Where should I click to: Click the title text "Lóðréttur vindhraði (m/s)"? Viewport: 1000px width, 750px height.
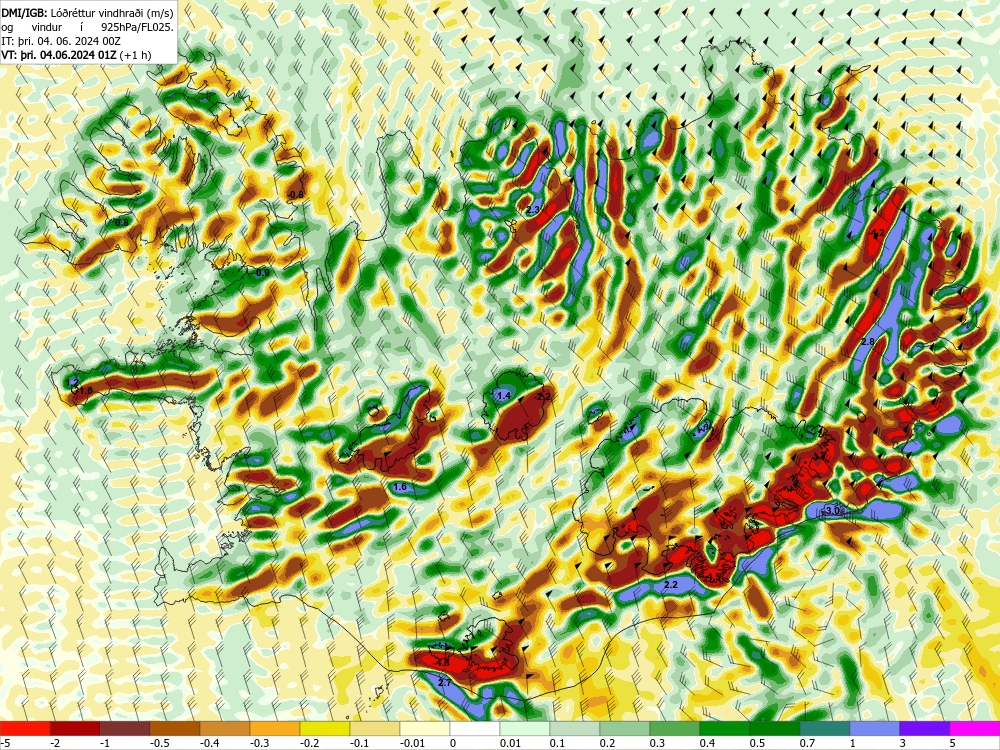[110, 12]
